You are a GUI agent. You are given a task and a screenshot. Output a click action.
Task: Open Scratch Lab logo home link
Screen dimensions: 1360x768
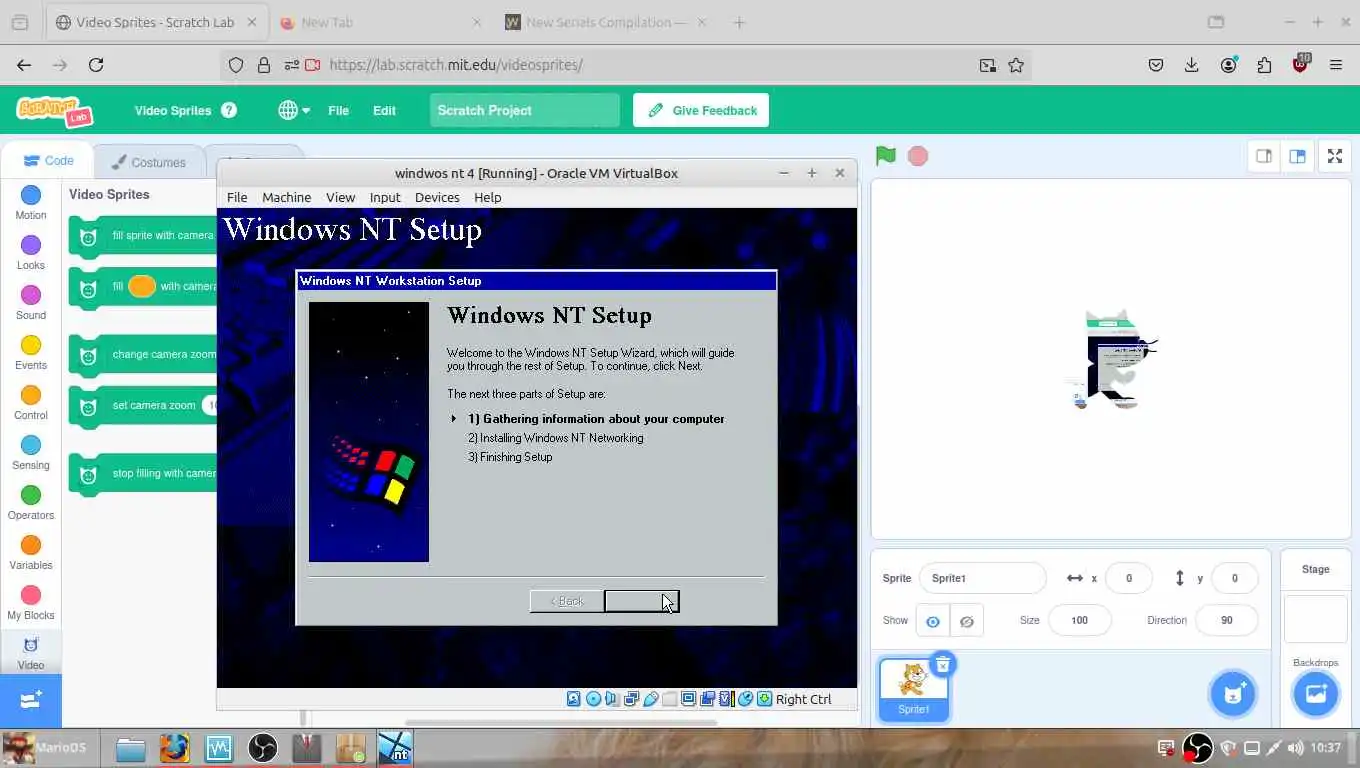55,110
